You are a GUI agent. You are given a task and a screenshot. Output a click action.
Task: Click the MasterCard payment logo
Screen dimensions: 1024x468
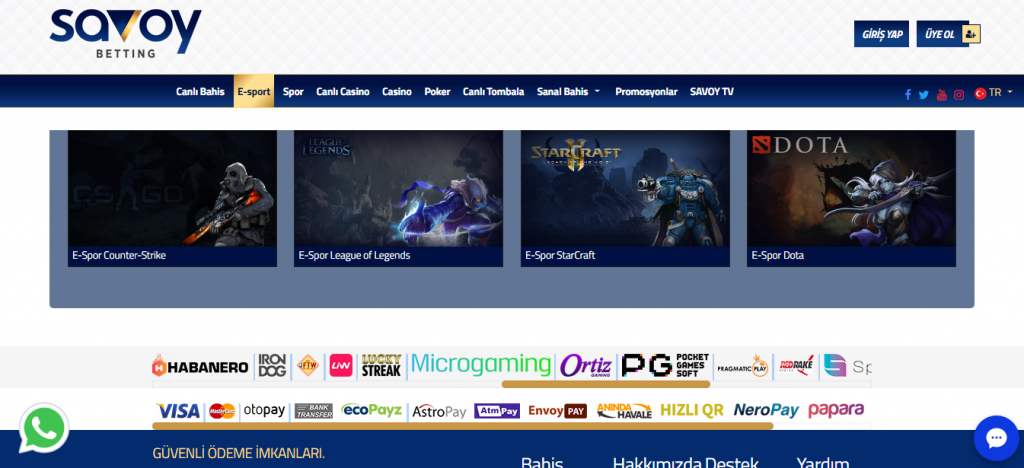tap(222, 411)
